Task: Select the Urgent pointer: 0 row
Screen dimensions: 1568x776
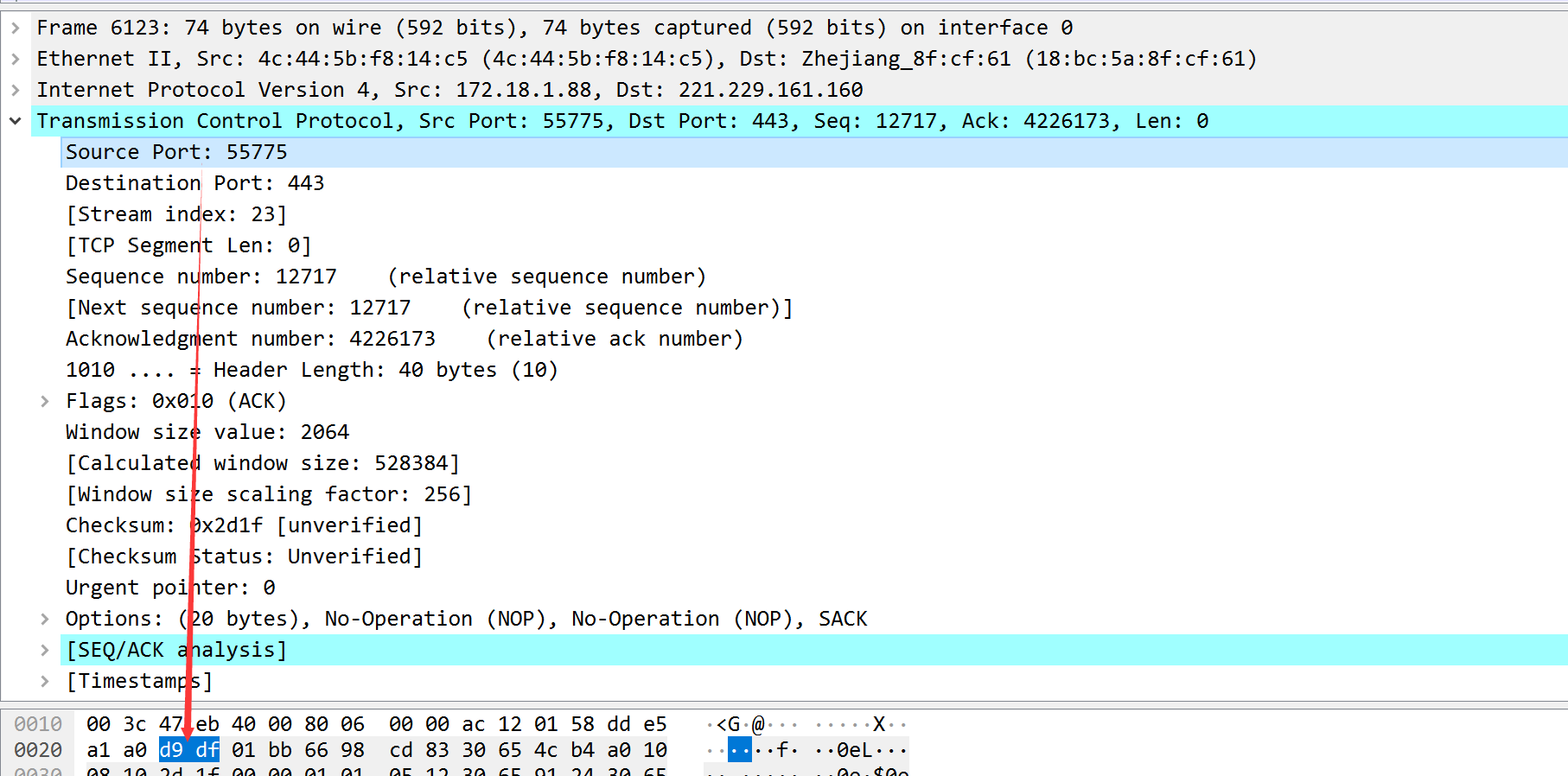Action: (x=814, y=588)
